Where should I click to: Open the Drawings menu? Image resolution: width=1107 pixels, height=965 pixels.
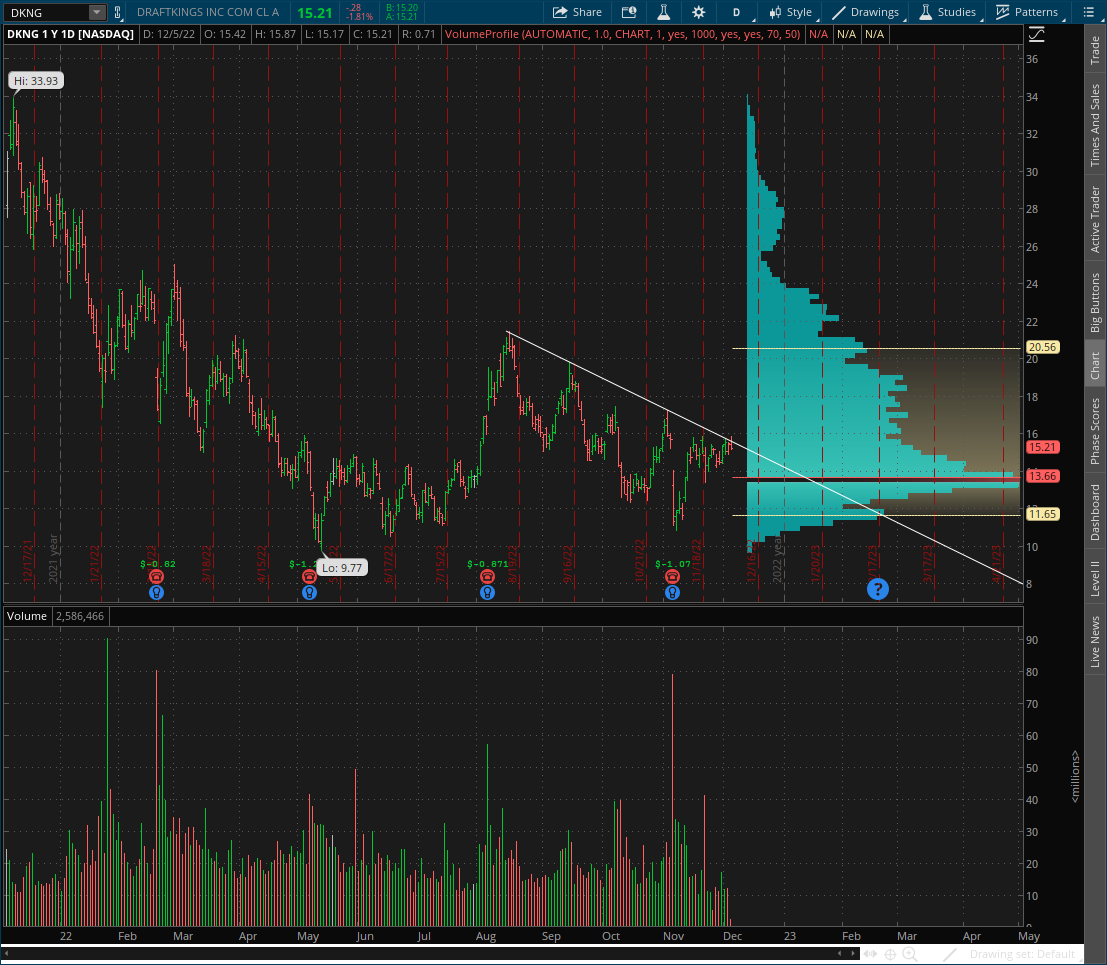(x=865, y=12)
